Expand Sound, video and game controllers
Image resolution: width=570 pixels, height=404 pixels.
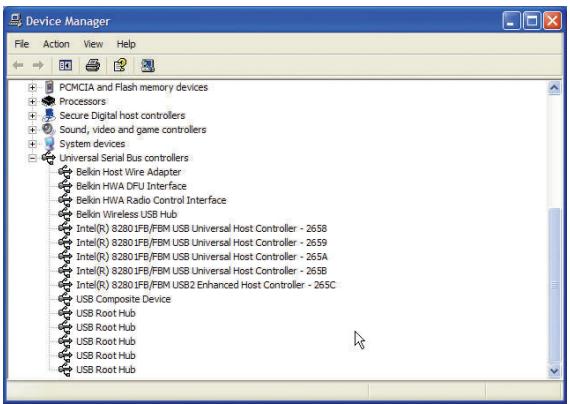pos(32,129)
